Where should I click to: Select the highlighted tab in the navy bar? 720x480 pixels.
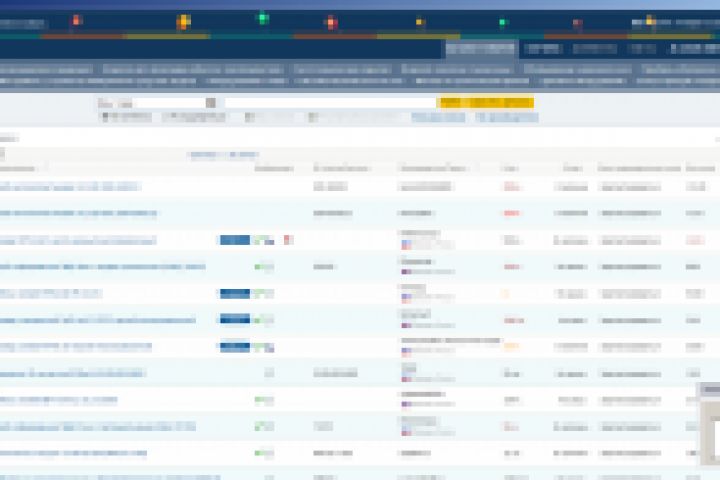click(x=482, y=49)
